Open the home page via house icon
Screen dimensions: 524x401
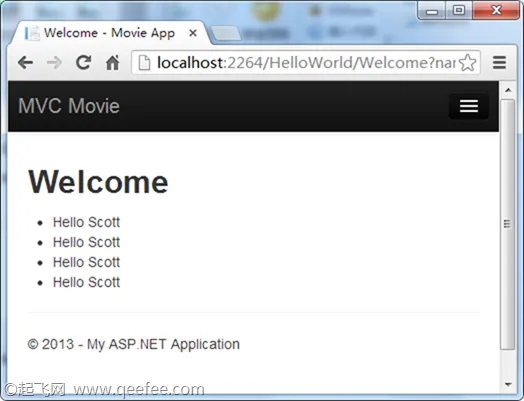click(113, 62)
